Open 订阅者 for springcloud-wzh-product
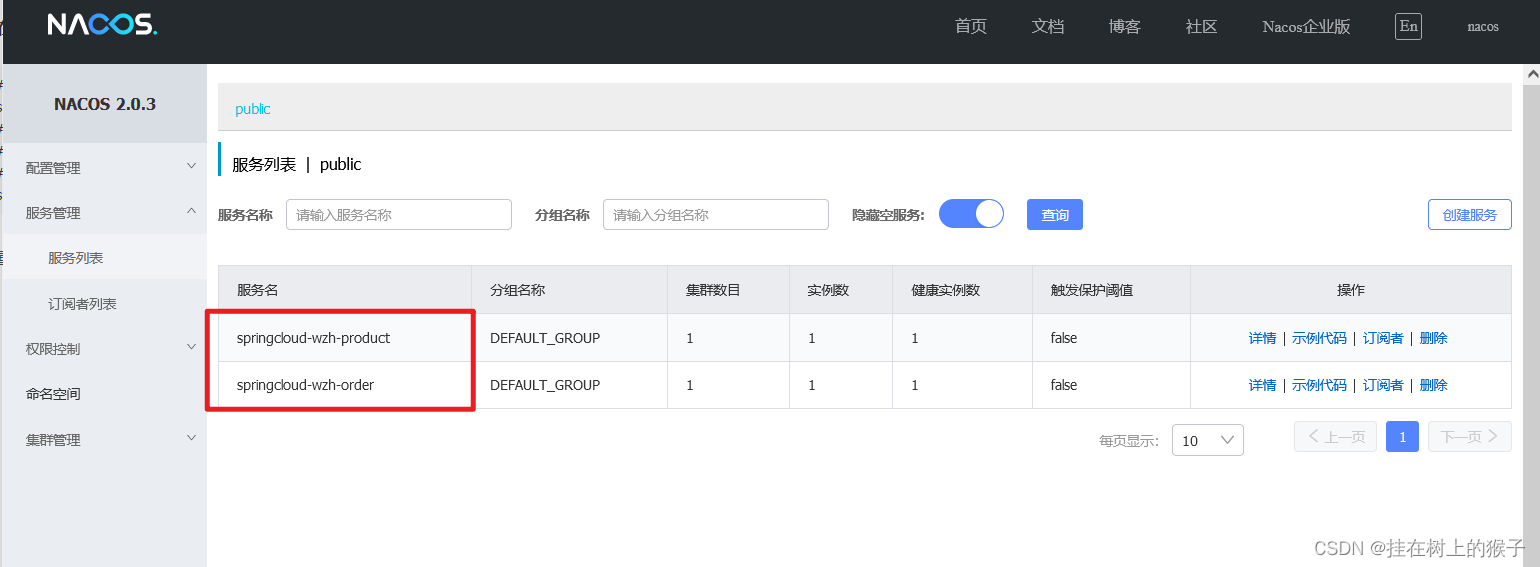The width and height of the screenshot is (1540, 567). click(x=1383, y=338)
